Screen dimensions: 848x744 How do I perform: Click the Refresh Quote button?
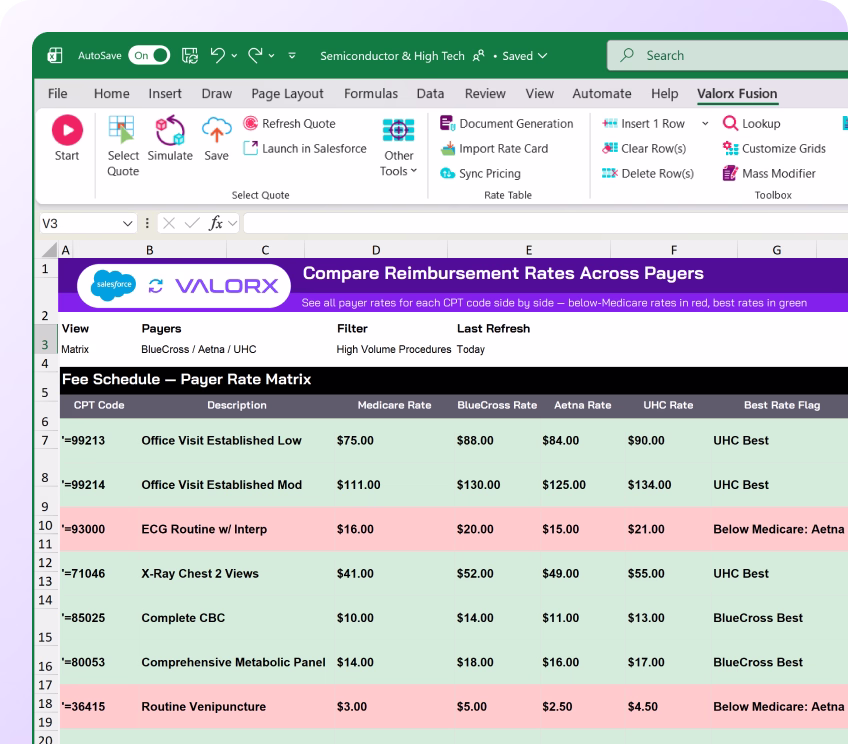[x=289, y=123]
